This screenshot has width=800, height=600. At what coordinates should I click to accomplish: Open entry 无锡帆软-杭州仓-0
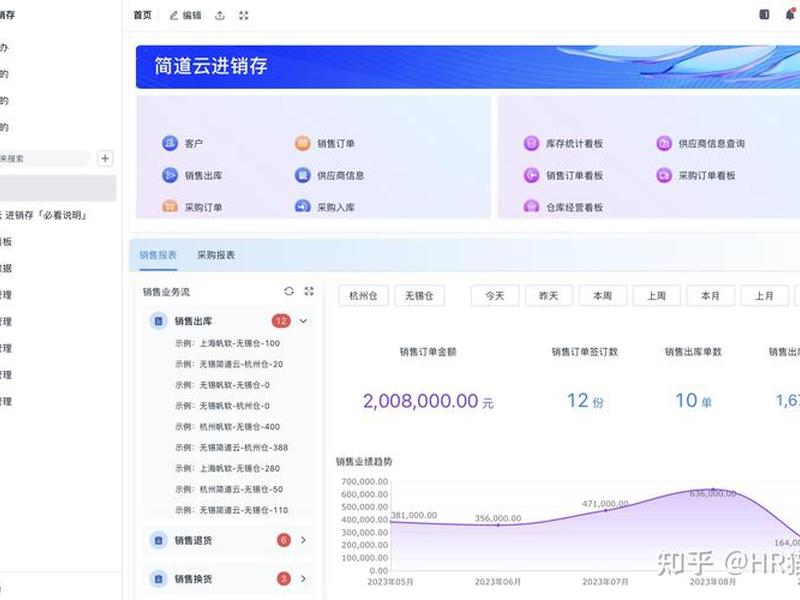coord(222,406)
